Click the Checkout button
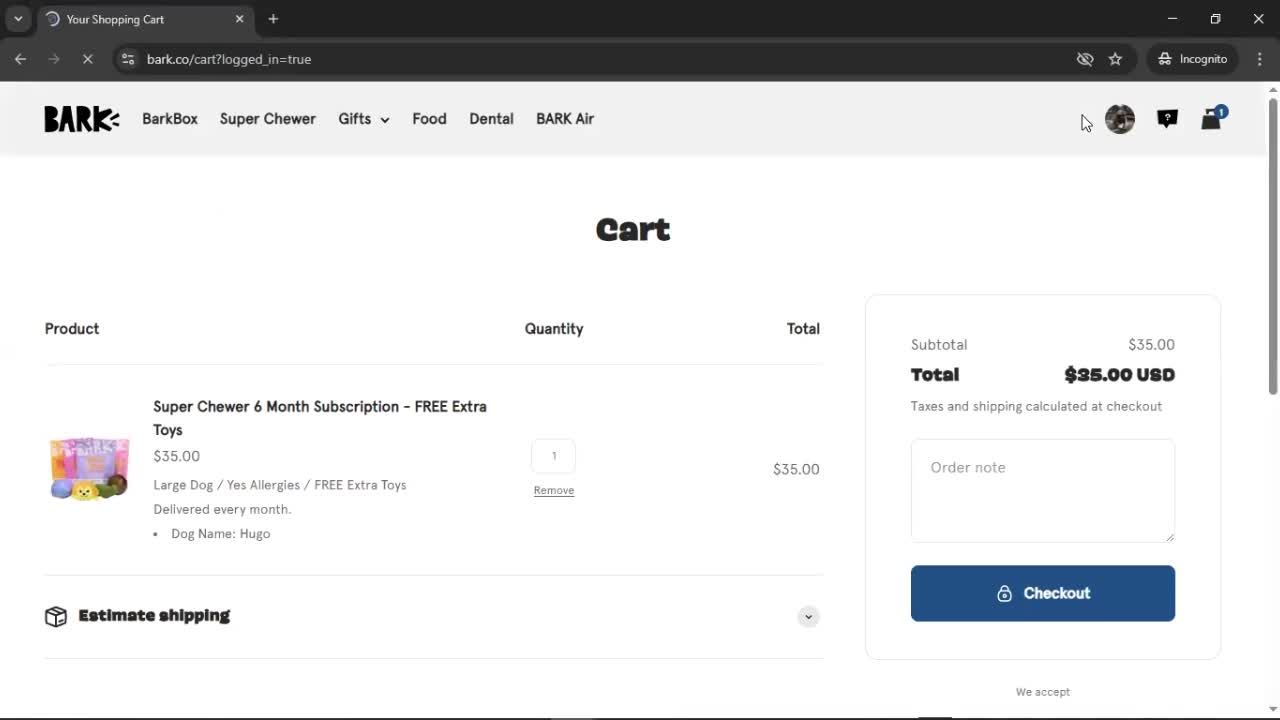Image resolution: width=1280 pixels, height=720 pixels. pos(1043,593)
